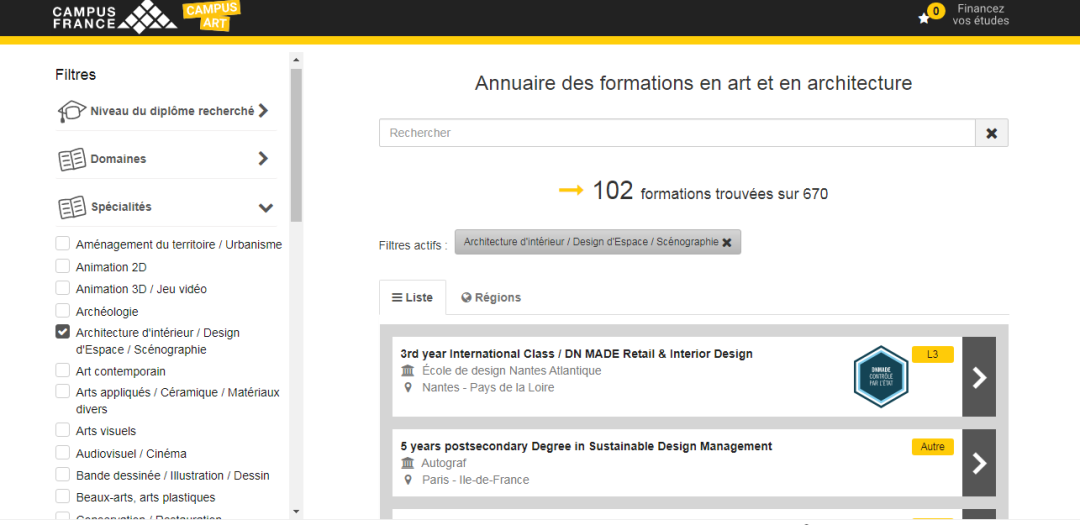
Task: Clear the search field with the X button
Action: tap(992, 133)
